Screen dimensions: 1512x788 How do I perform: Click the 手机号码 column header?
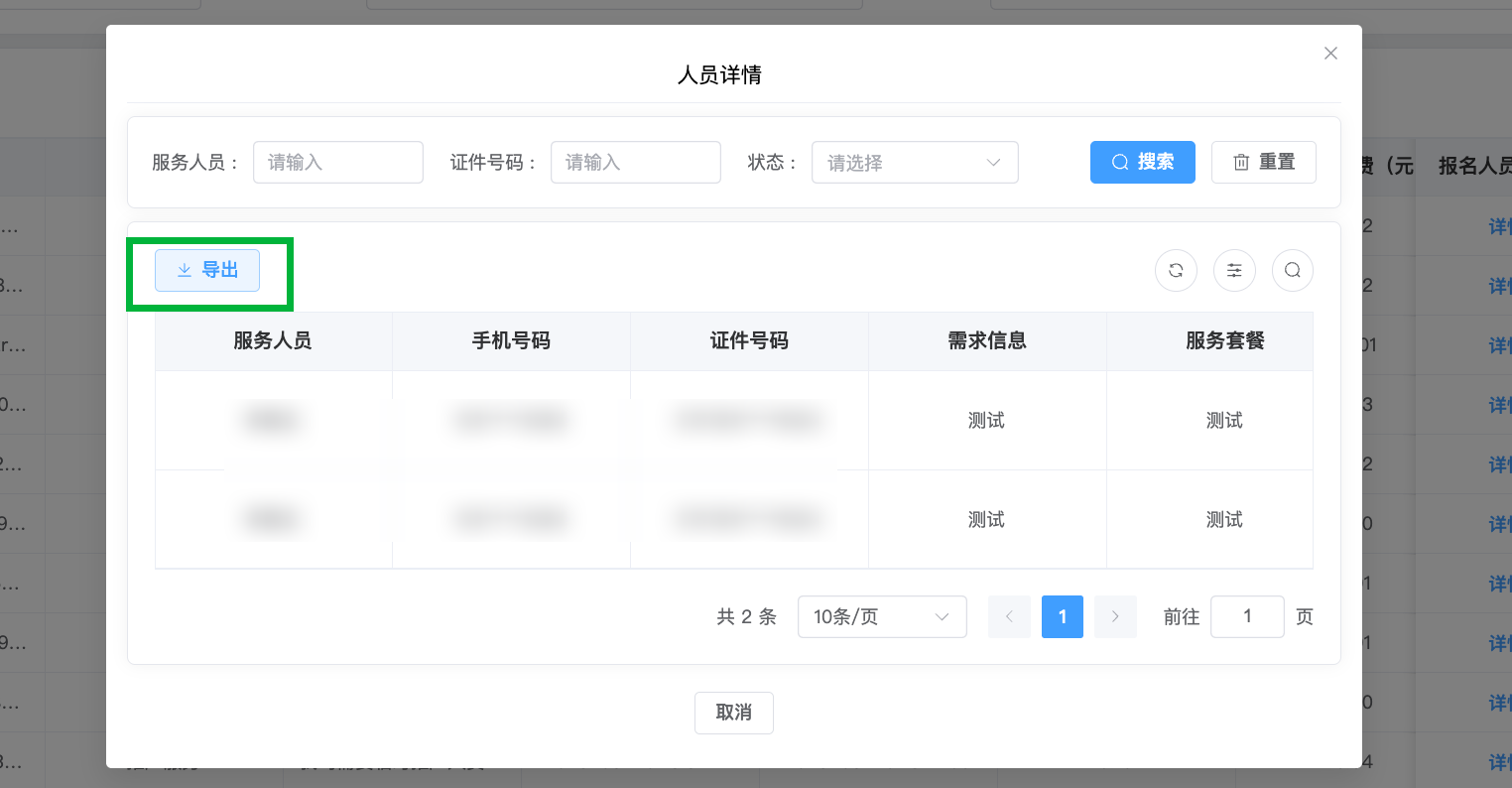(x=511, y=341)
